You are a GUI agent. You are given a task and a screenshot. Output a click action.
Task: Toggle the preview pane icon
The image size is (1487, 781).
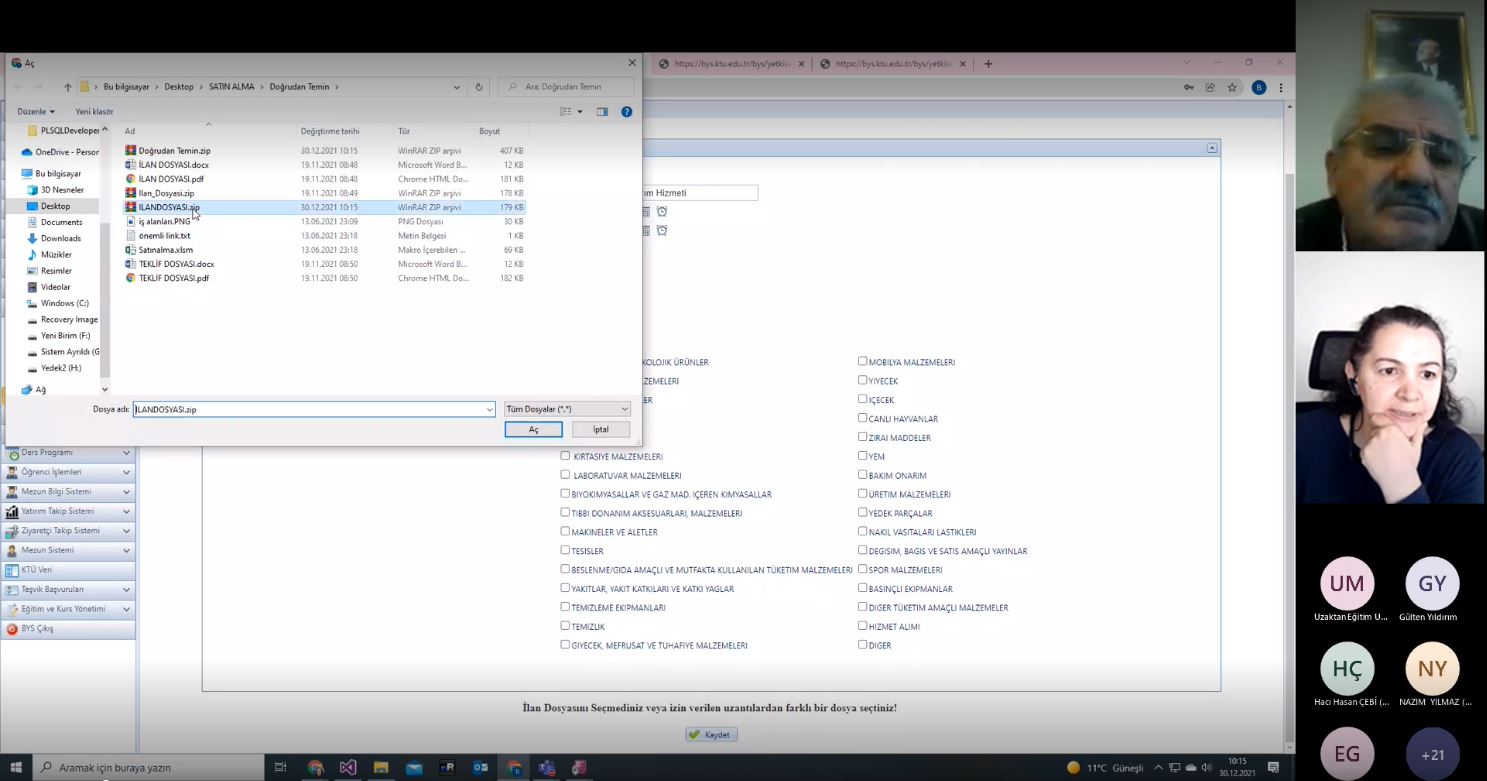[x=602, y=112]
